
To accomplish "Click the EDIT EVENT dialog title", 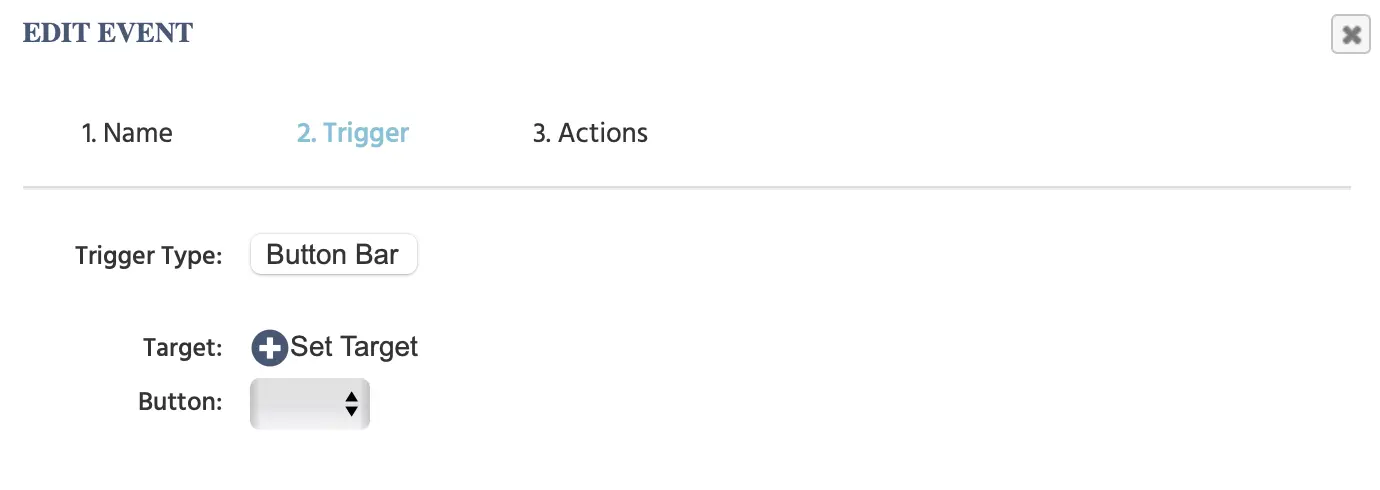I will click(x=108, y=33).
